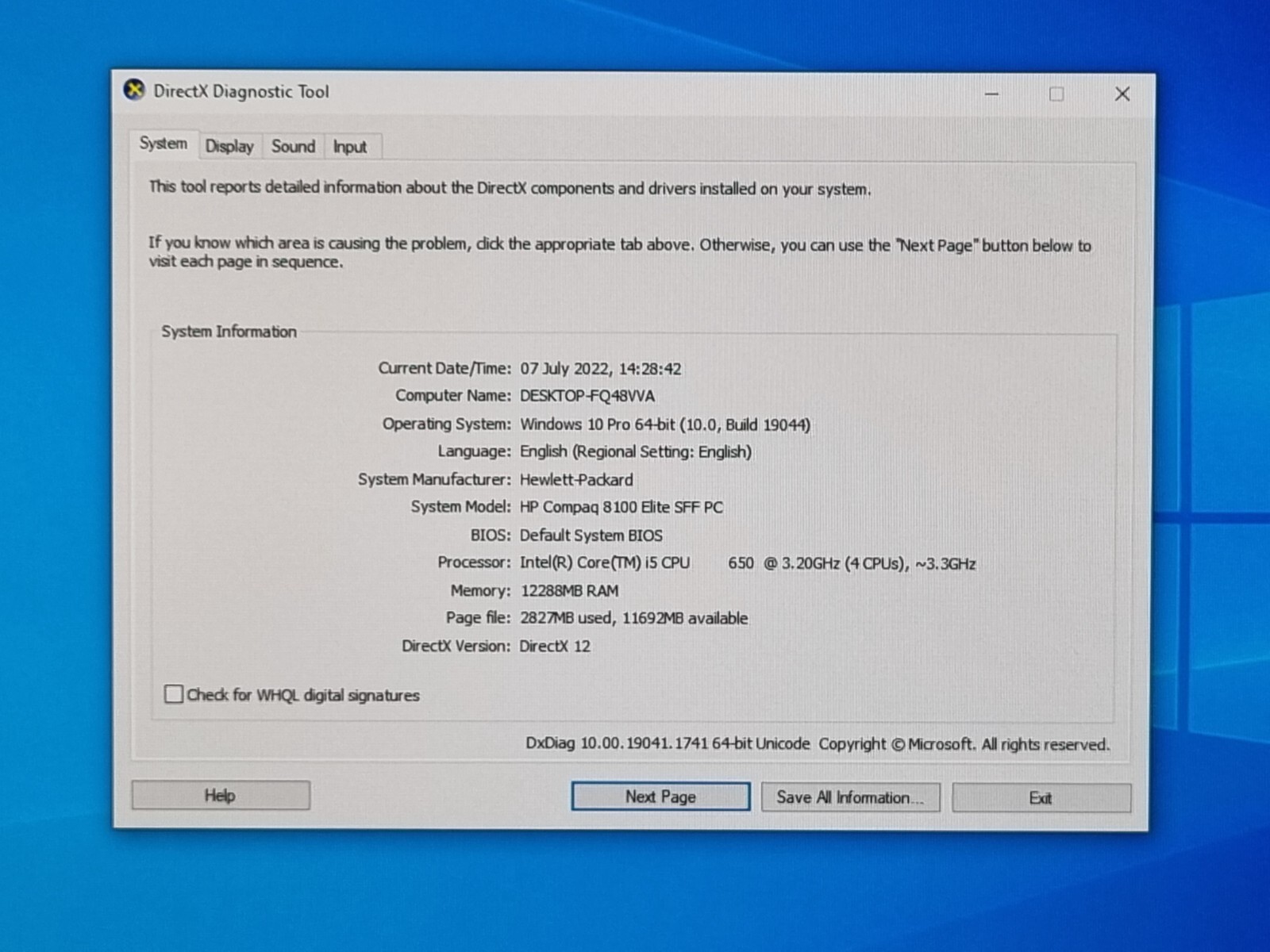Click the DxDiag 10.00.19041.1741 version text
1270x952 pixels.
click(668, 743)
